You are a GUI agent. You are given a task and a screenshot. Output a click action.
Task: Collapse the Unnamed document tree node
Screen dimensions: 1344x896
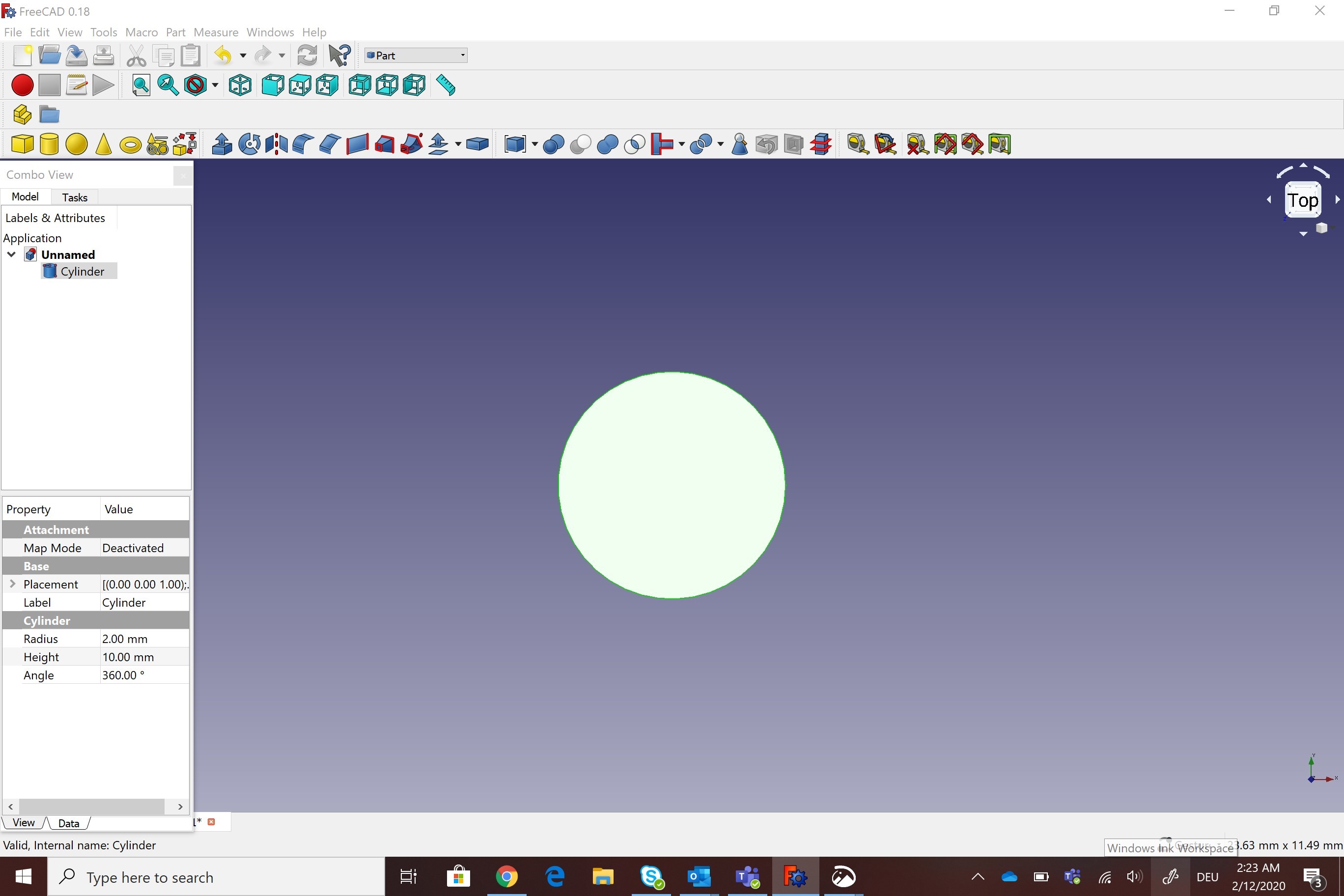pos(11,254)
